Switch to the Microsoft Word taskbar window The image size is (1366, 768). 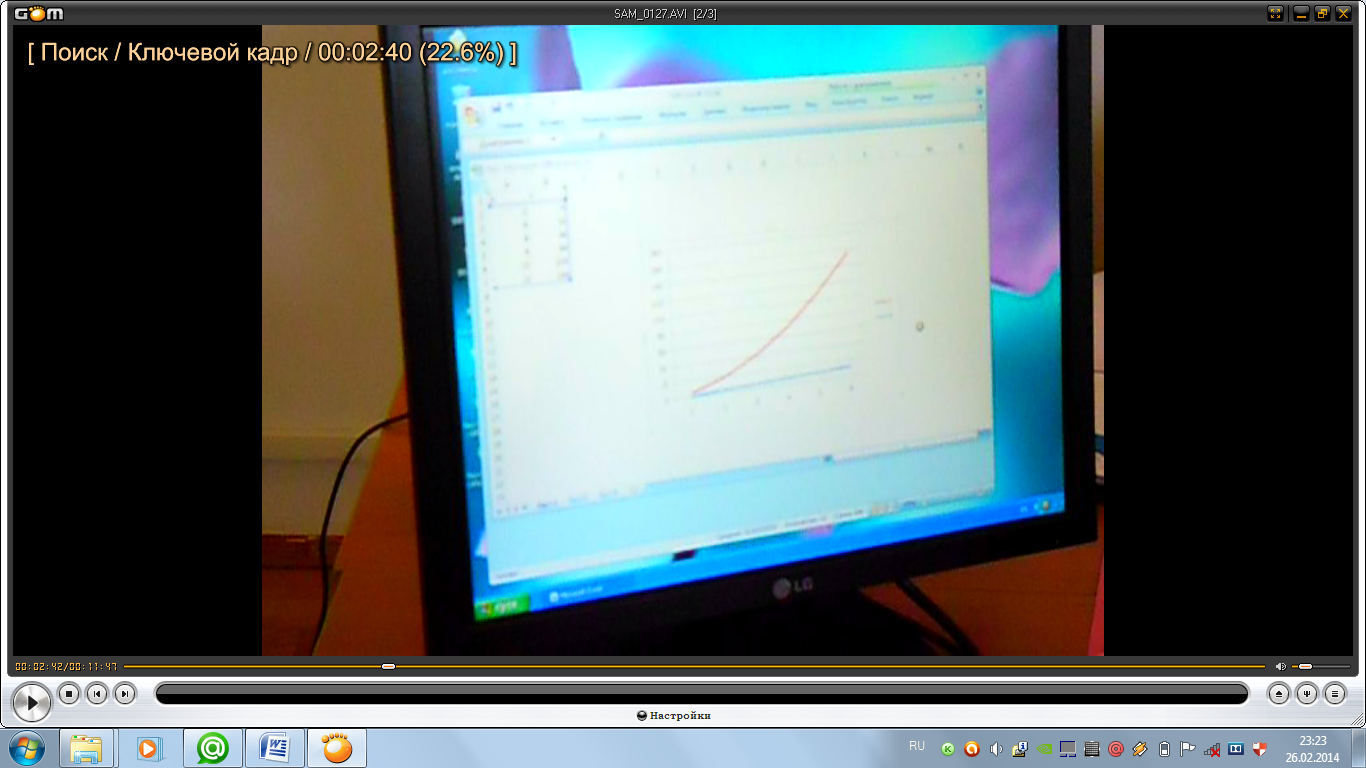[x=274, y=748]
